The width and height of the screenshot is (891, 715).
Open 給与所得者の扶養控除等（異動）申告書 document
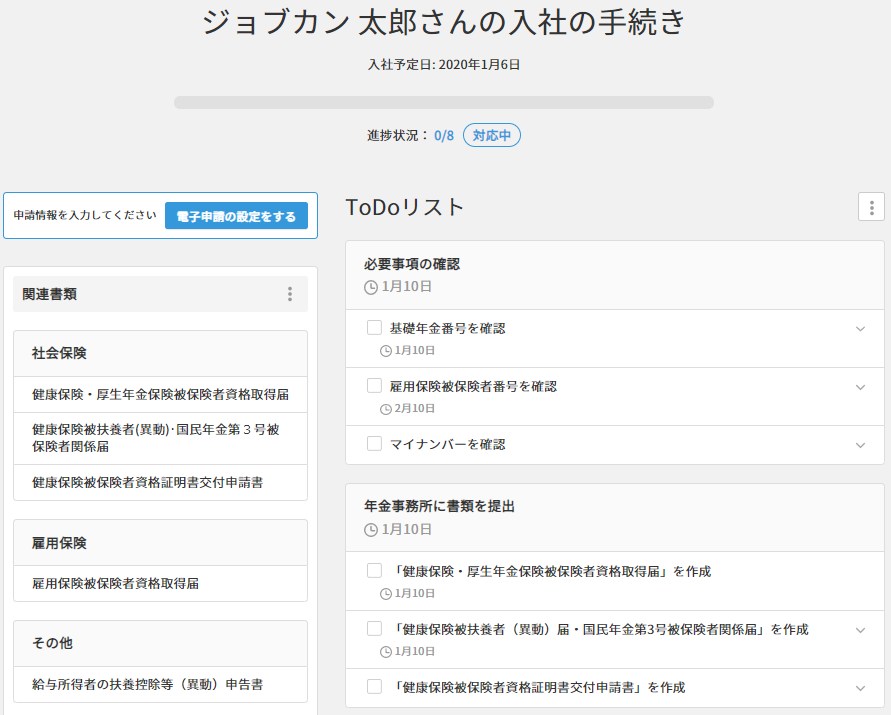point(147,685)
